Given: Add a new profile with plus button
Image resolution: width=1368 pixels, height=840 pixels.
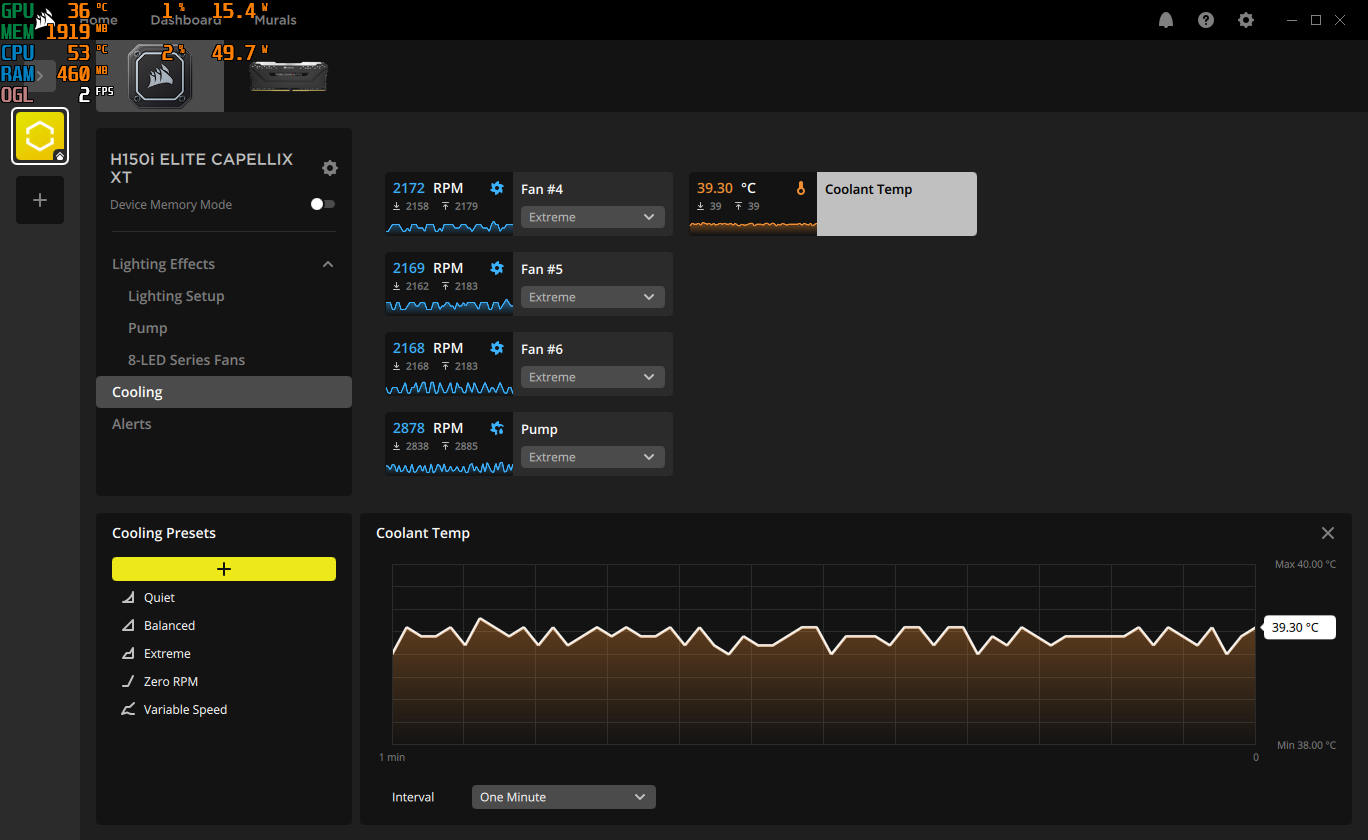Looking at the screenshot, I should point(40,200).
